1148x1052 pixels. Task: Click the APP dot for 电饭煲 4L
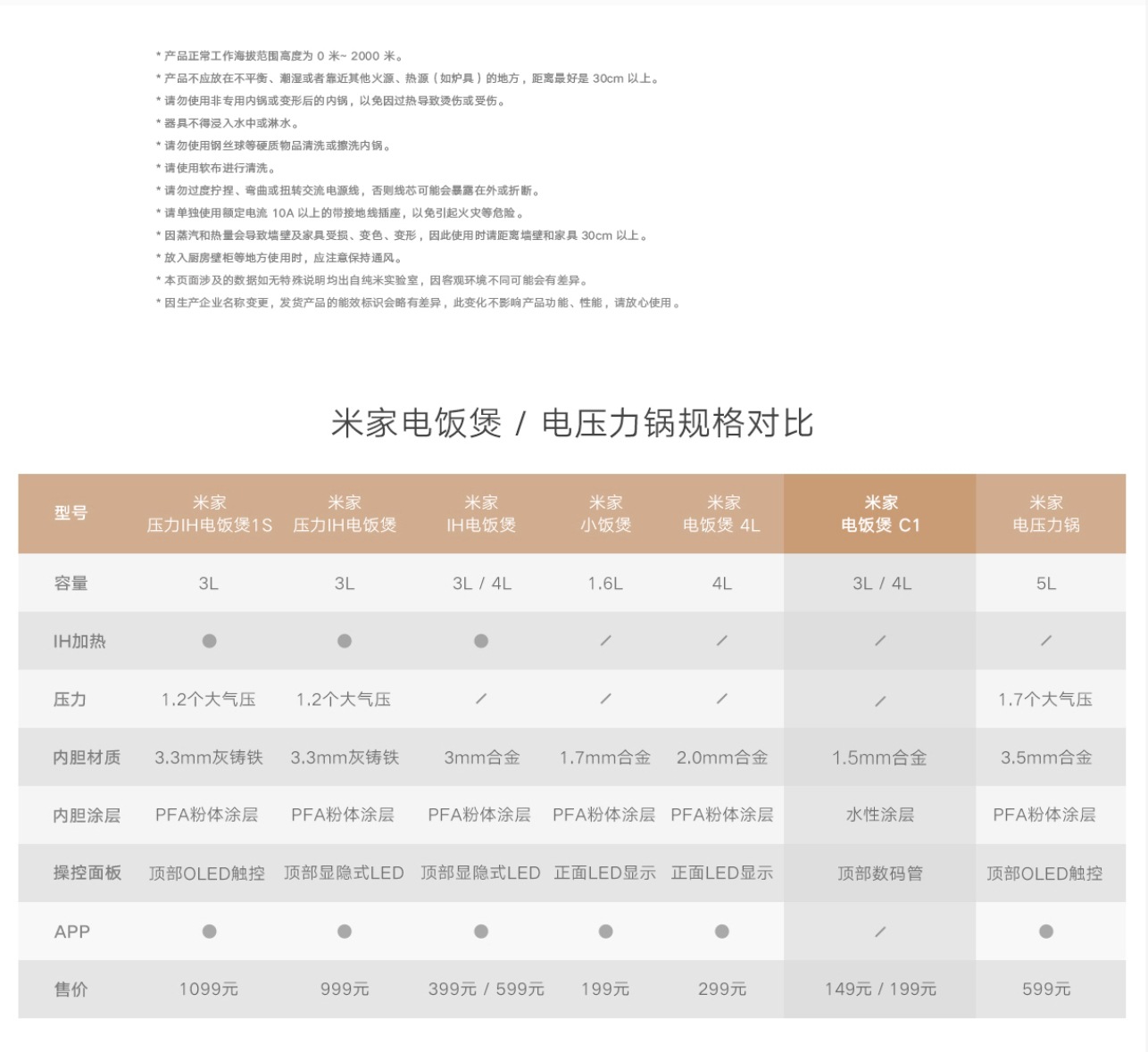(722, 932)
